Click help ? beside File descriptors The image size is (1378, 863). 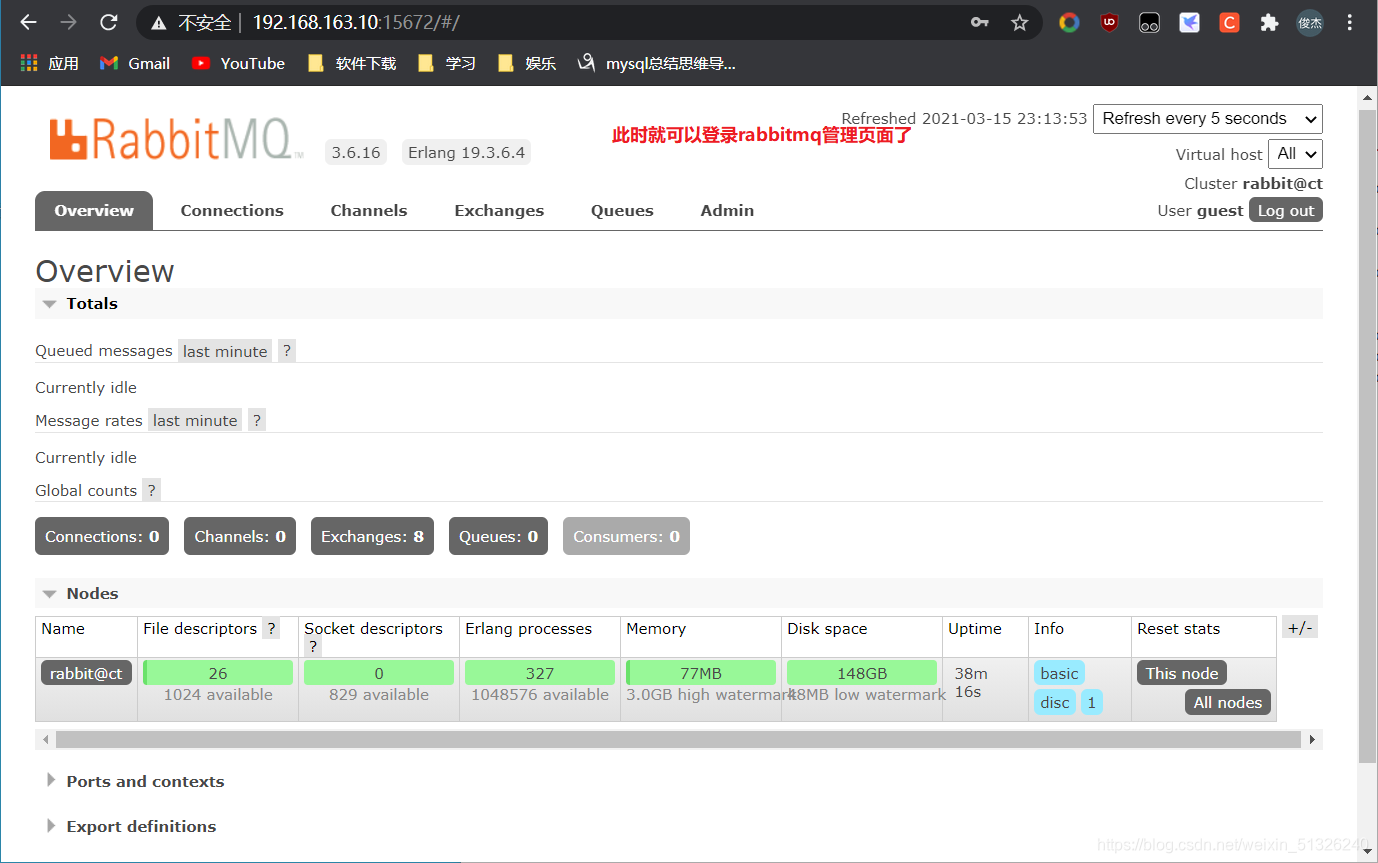pyautogui.click(x=270, y=629)
